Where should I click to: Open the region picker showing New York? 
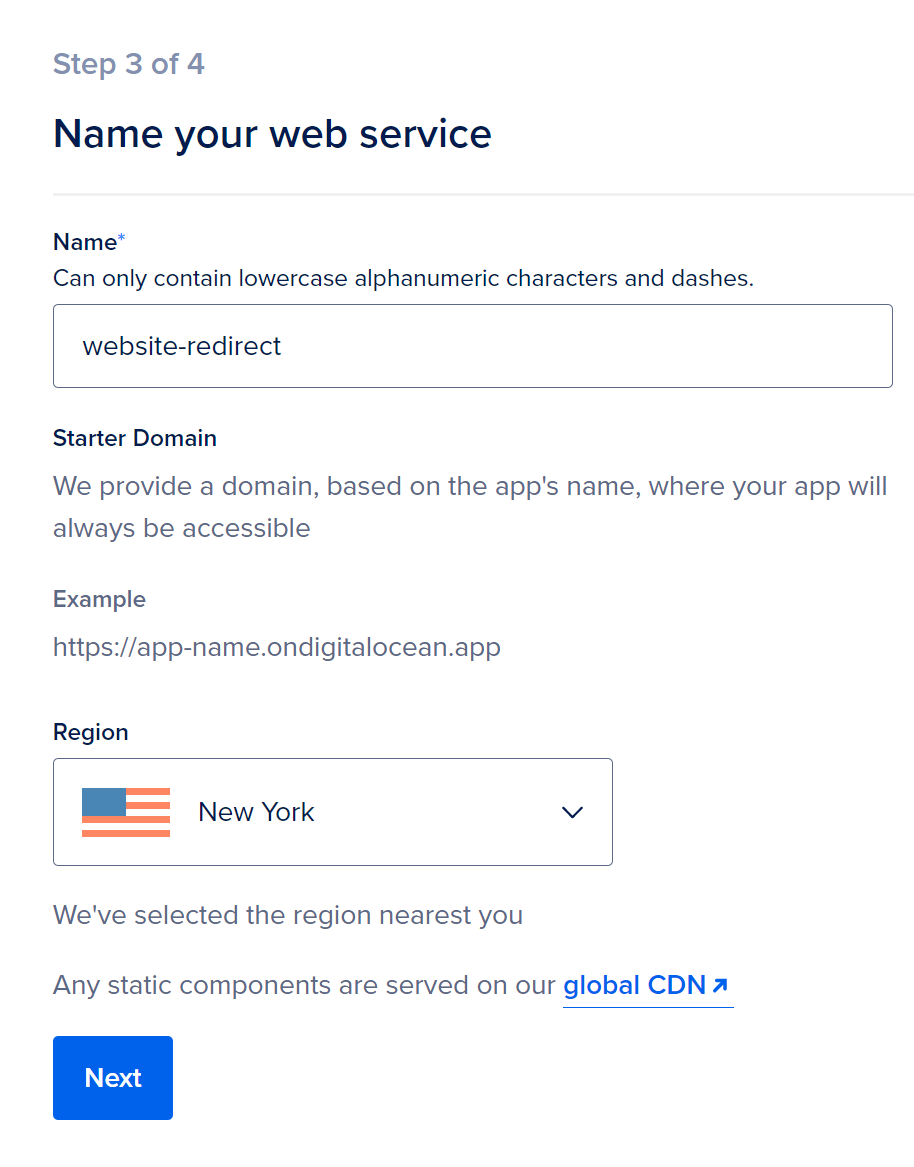pyautogui.click(x=333, y=811)
